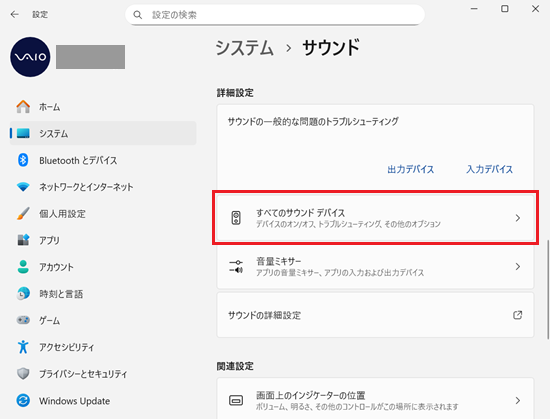Click the 設定の検索 search field
550x419 pixels.
275,15
